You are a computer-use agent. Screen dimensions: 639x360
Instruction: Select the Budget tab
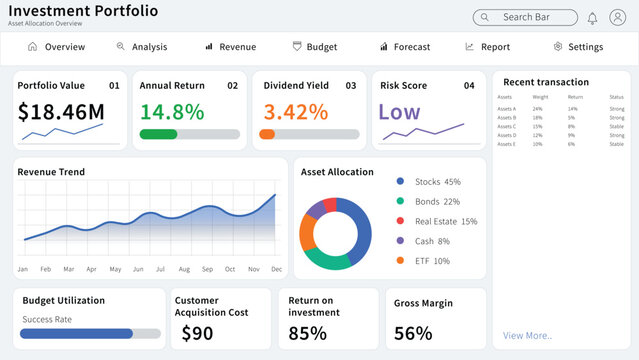pos(315,46)
